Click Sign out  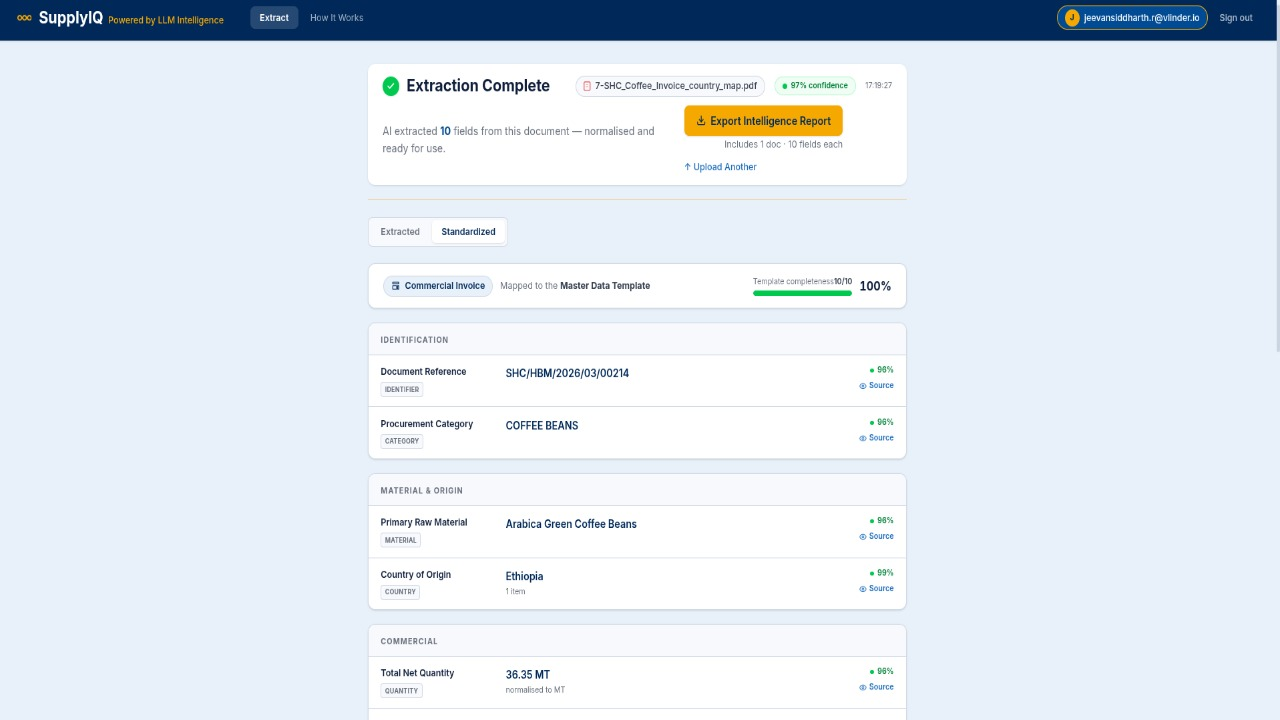[x=1236, y=18]
